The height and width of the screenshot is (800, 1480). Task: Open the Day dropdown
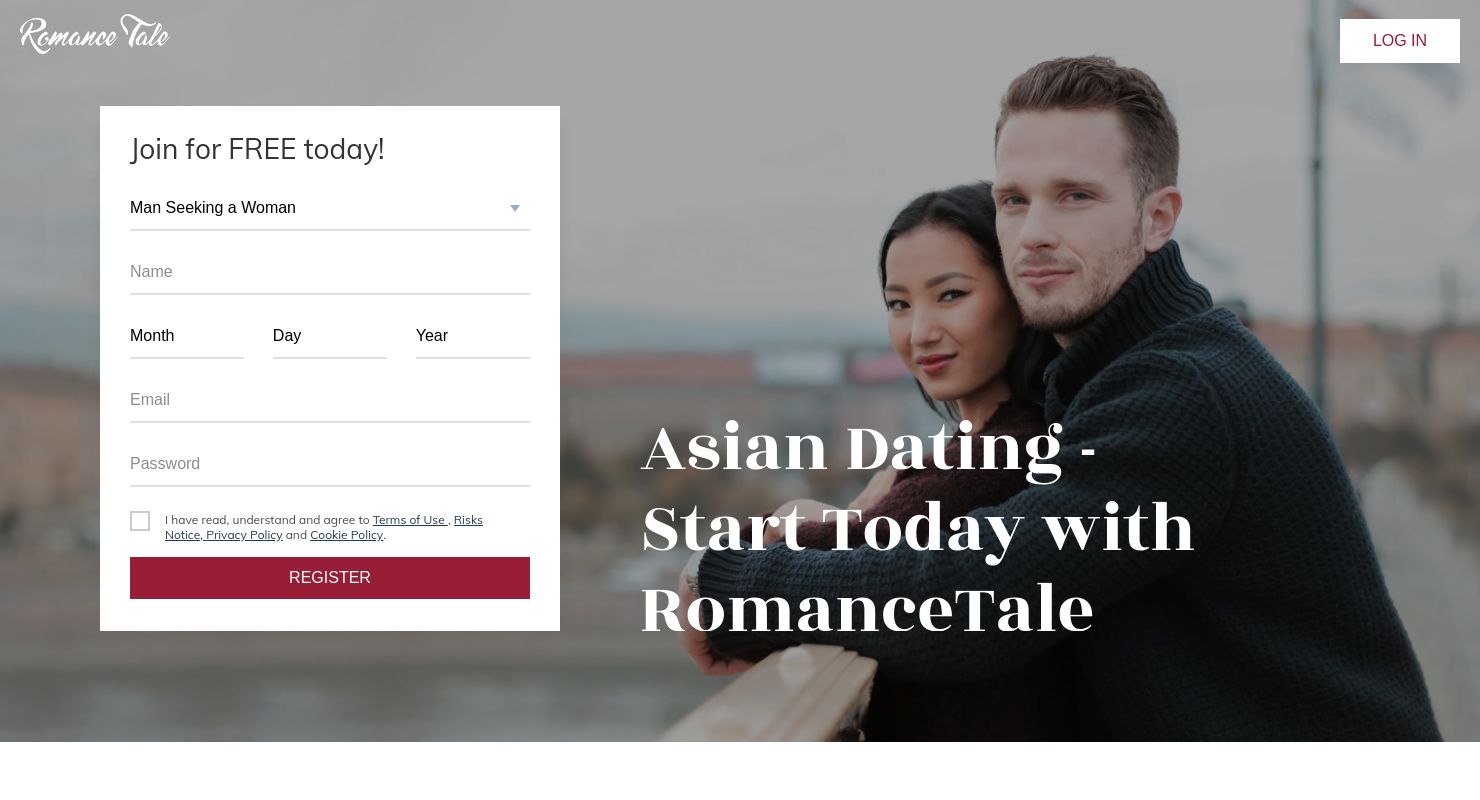[330, 336]
